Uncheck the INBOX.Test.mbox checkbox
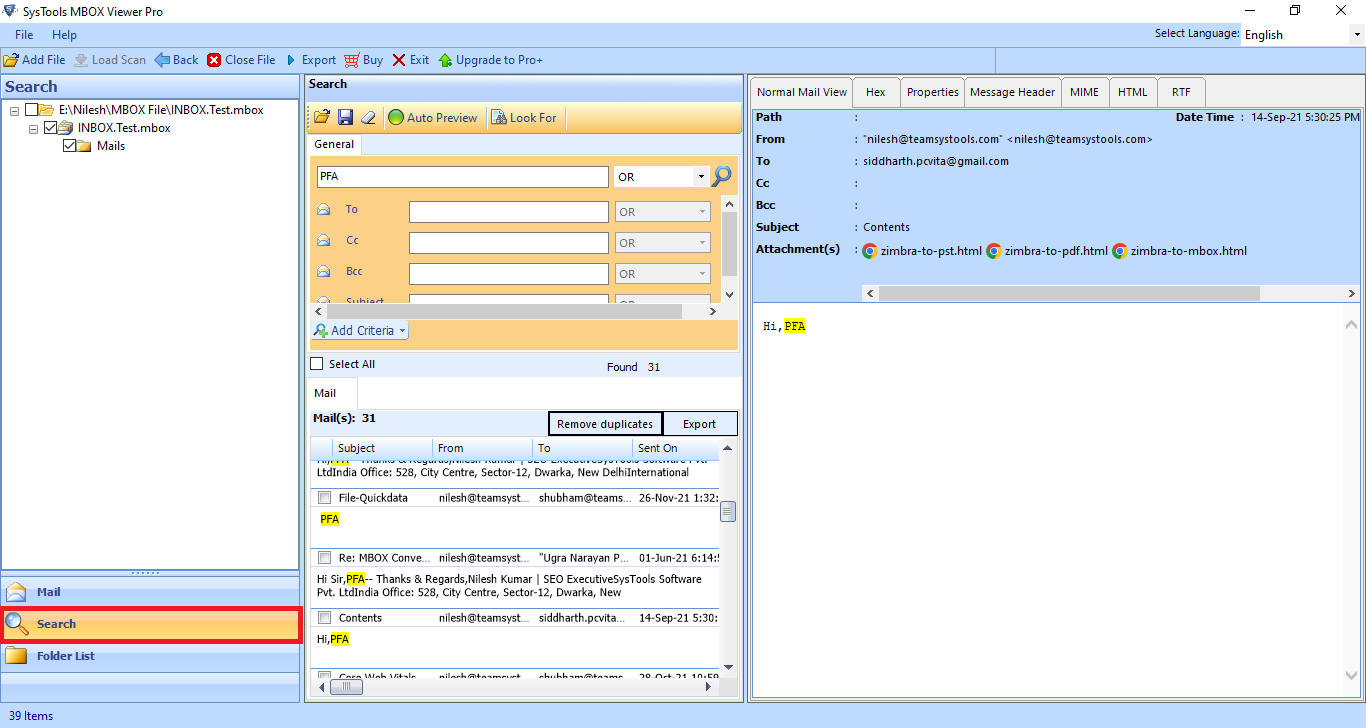 (x=51, y=128)
